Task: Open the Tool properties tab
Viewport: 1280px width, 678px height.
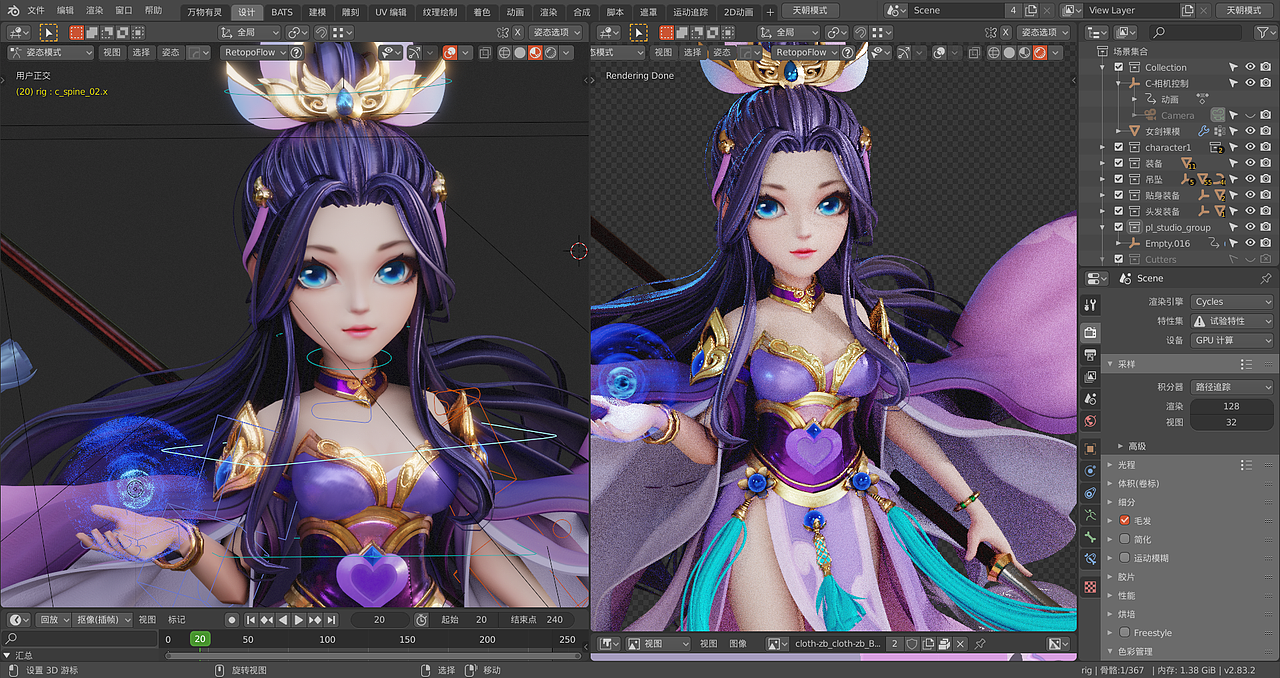Action: [x=1091, y=305]
